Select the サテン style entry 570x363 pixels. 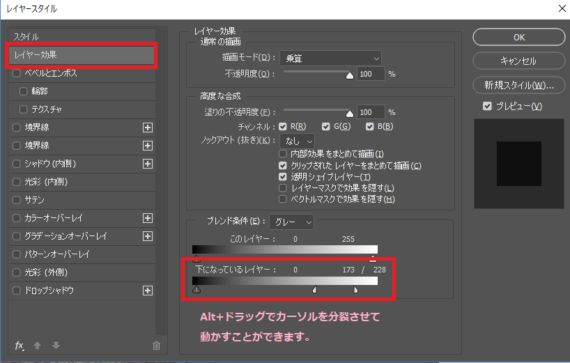(82, 200)
